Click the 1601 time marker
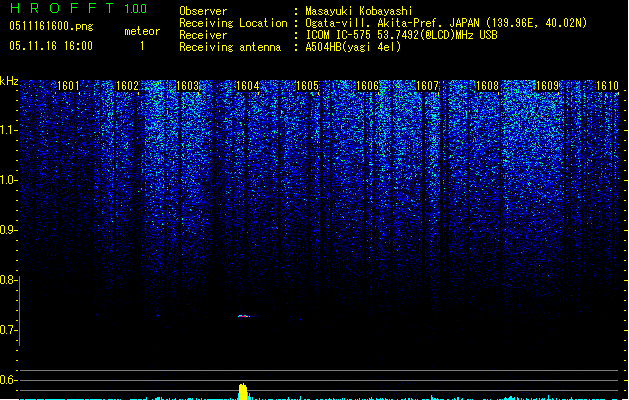 (x=68, y=86)
